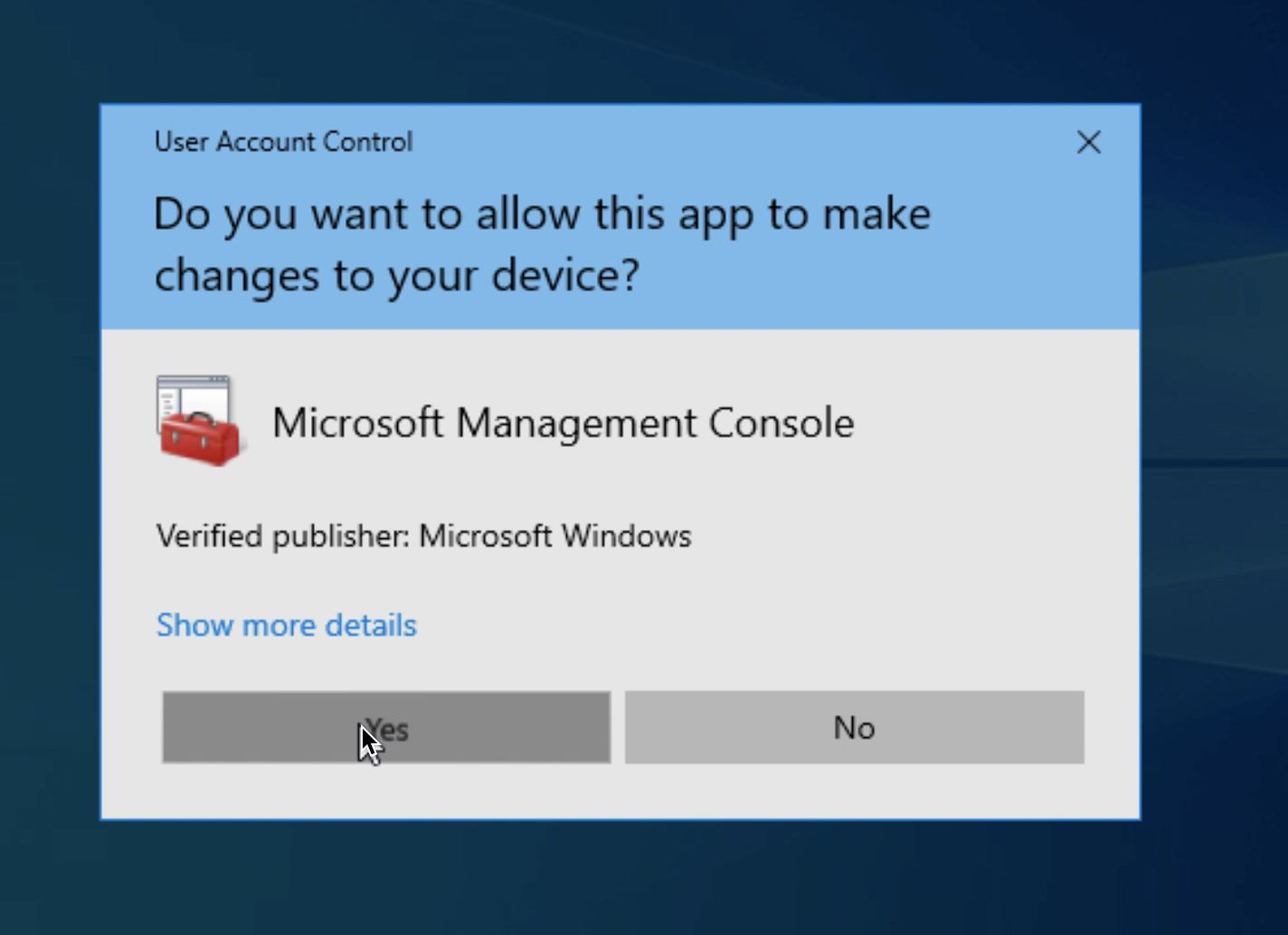Click empty gray area beneath the Yes button
The image size is (1288, 935).
pos(386,791)
